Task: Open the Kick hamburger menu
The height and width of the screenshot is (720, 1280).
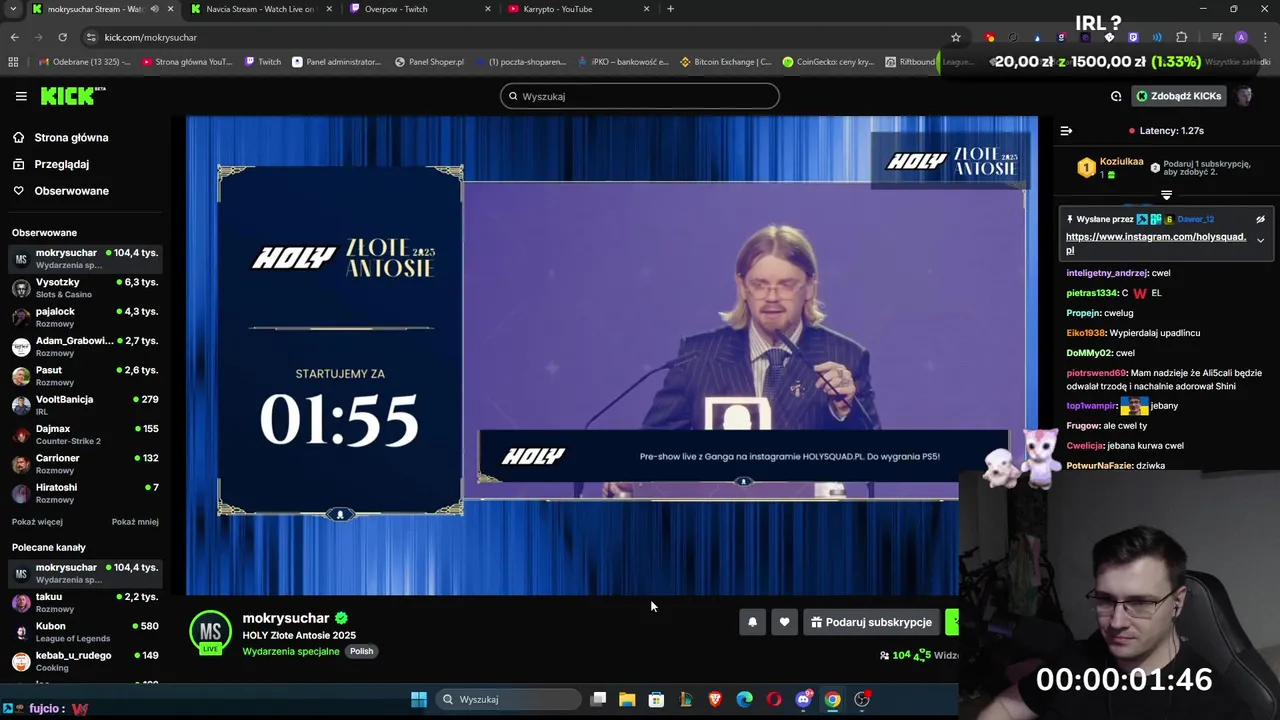Action: pos(21,96)
